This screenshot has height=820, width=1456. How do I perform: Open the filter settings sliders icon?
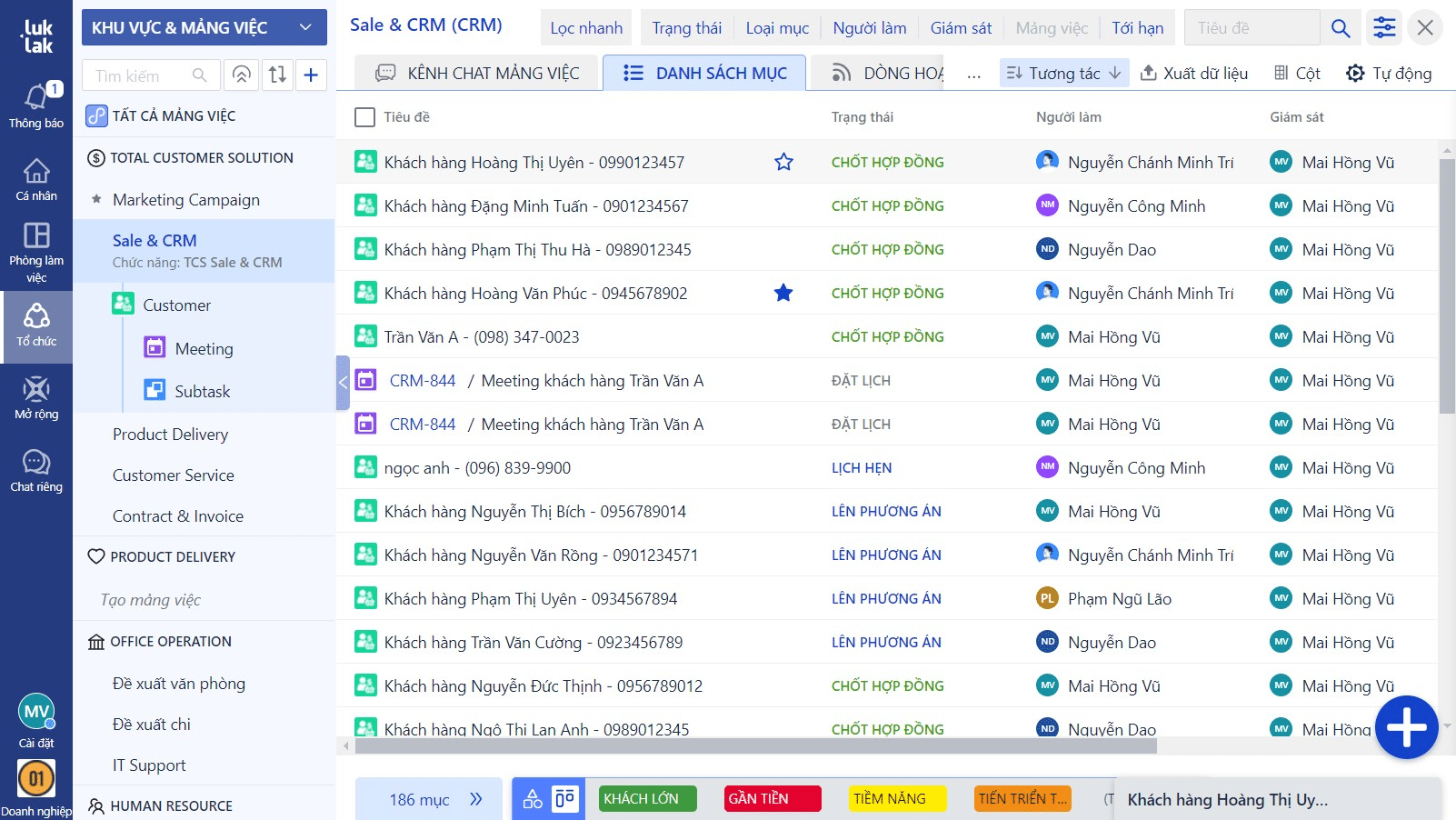pyautogui.click(x=1384, y=28)
